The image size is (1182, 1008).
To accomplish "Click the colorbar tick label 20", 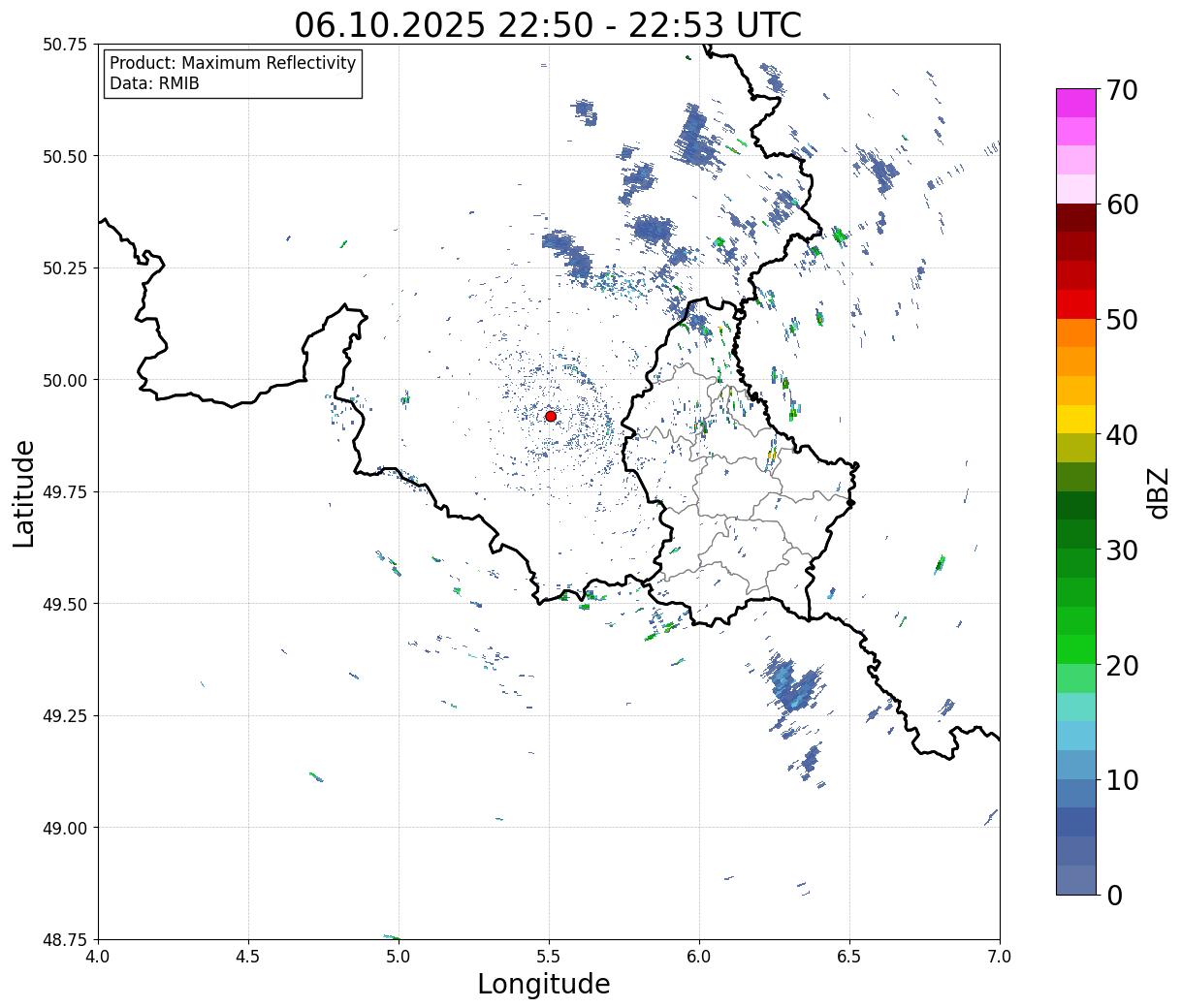I will click(x=1121, y=666).
